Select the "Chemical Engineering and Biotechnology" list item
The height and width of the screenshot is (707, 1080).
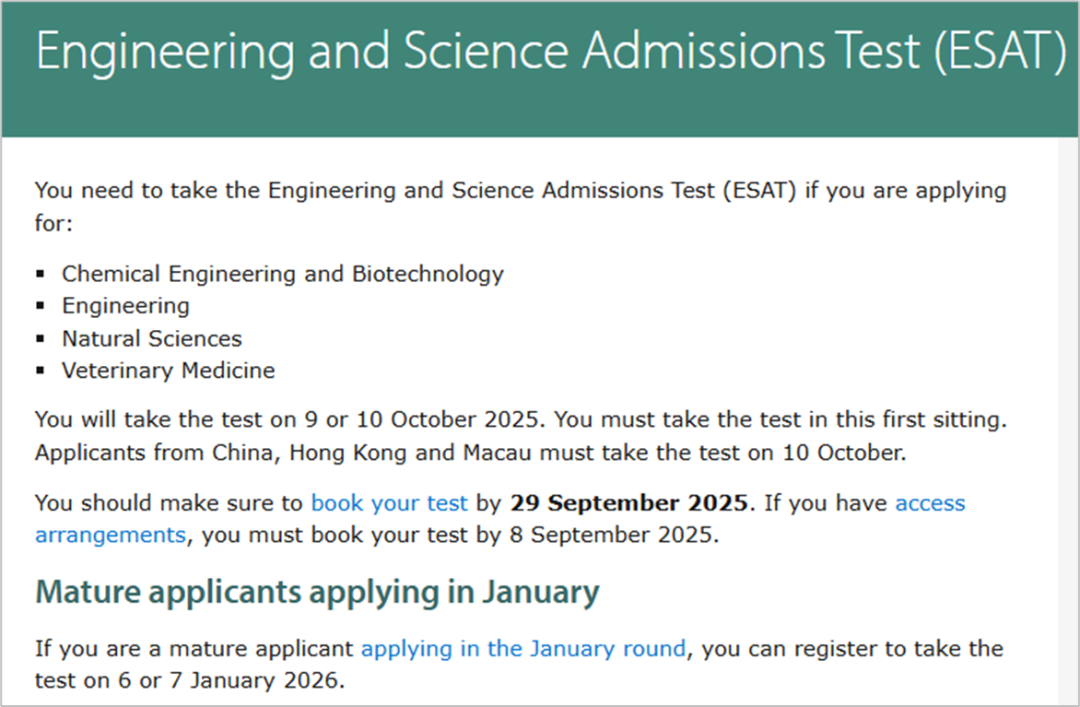[x=283, y=273]
